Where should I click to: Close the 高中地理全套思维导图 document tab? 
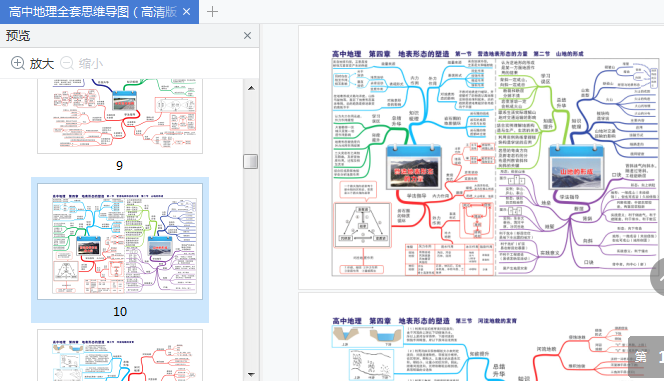tap(186, 12)
